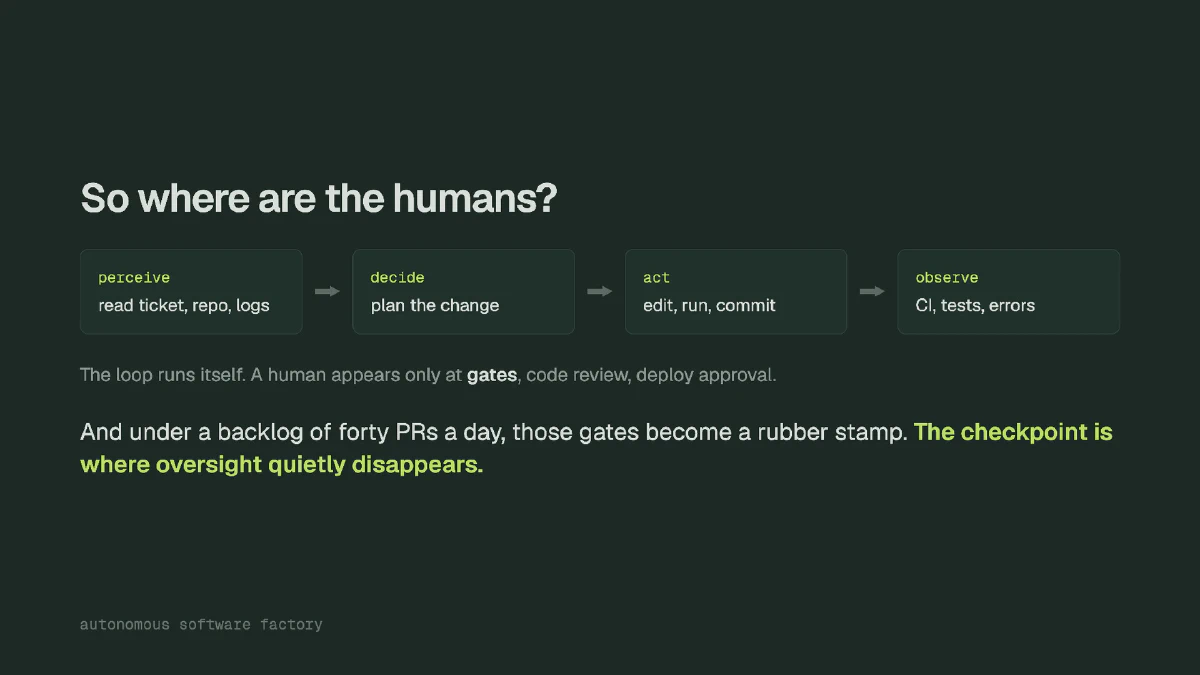Click the arrow between act and observe
Screen dimensions: 1200x675
click(872, 291)
